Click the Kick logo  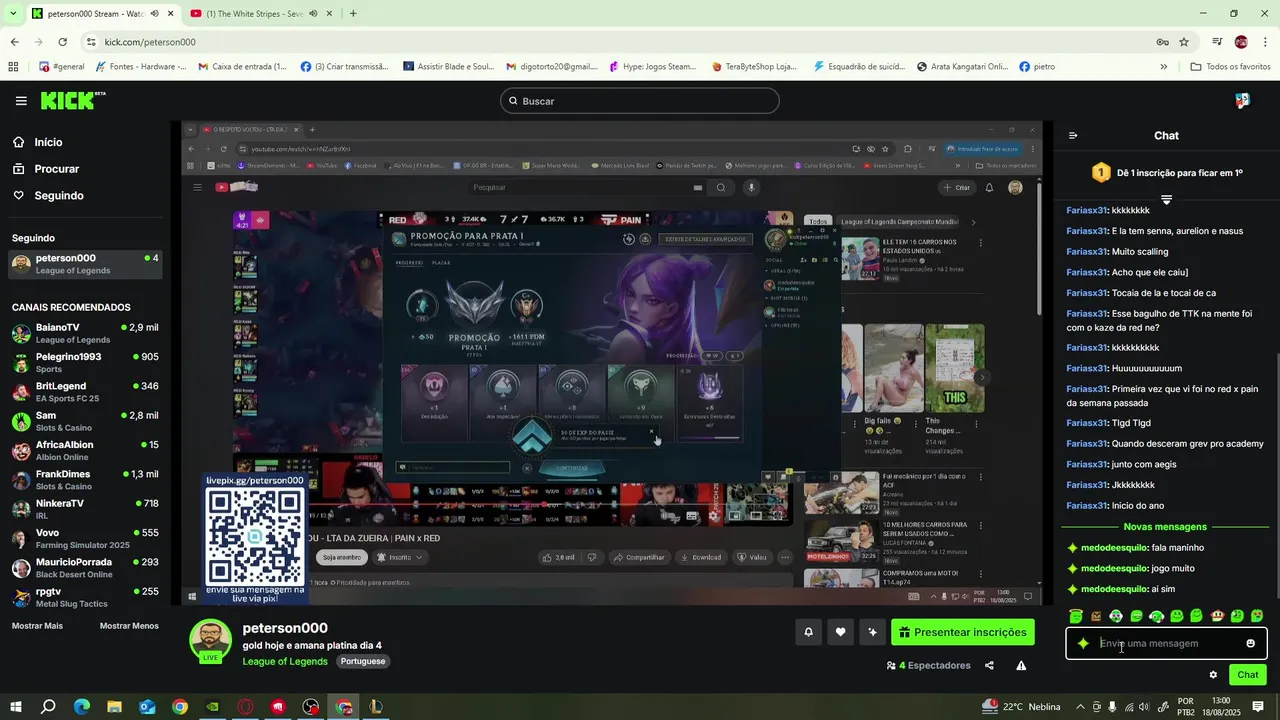(72, 100)
